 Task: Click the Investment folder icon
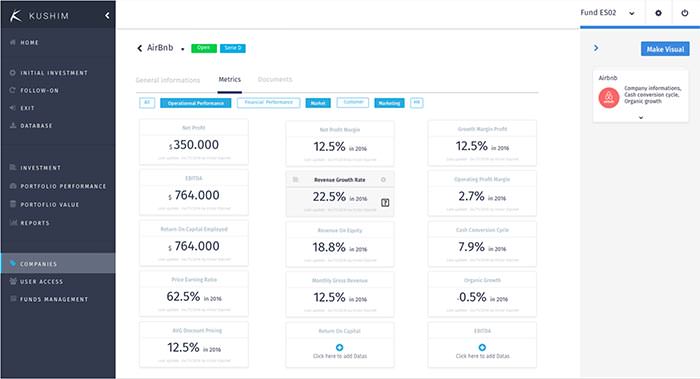tap(12, 167)
